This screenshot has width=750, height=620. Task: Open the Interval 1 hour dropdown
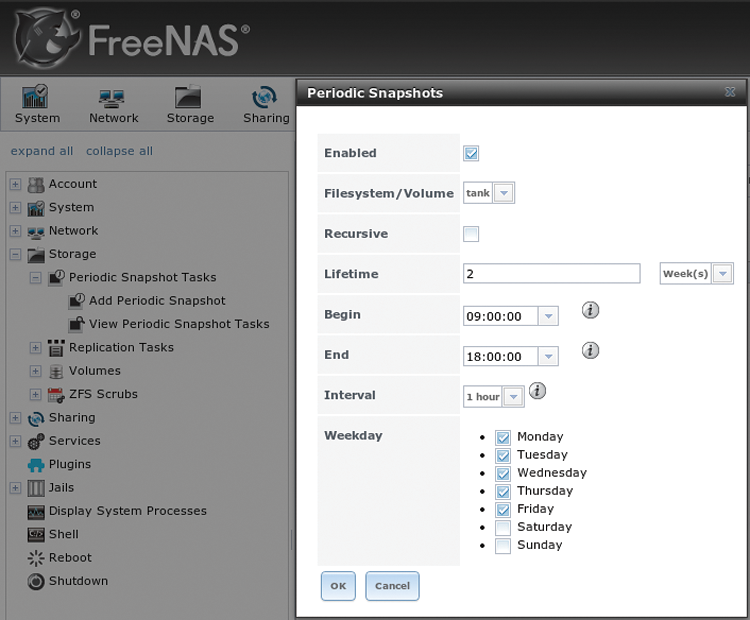(494, 397)
